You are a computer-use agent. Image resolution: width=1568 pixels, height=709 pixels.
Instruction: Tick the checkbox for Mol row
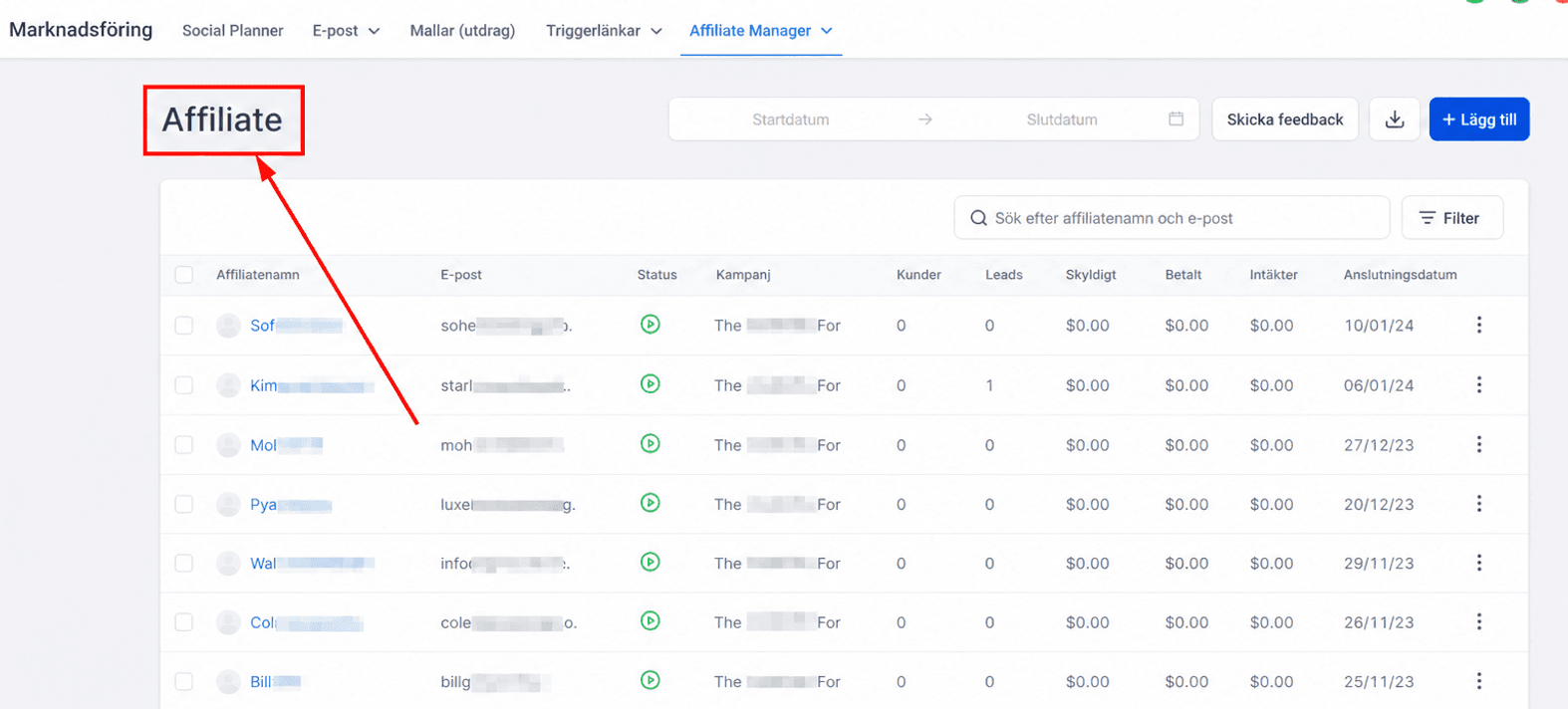coord(184,445)
